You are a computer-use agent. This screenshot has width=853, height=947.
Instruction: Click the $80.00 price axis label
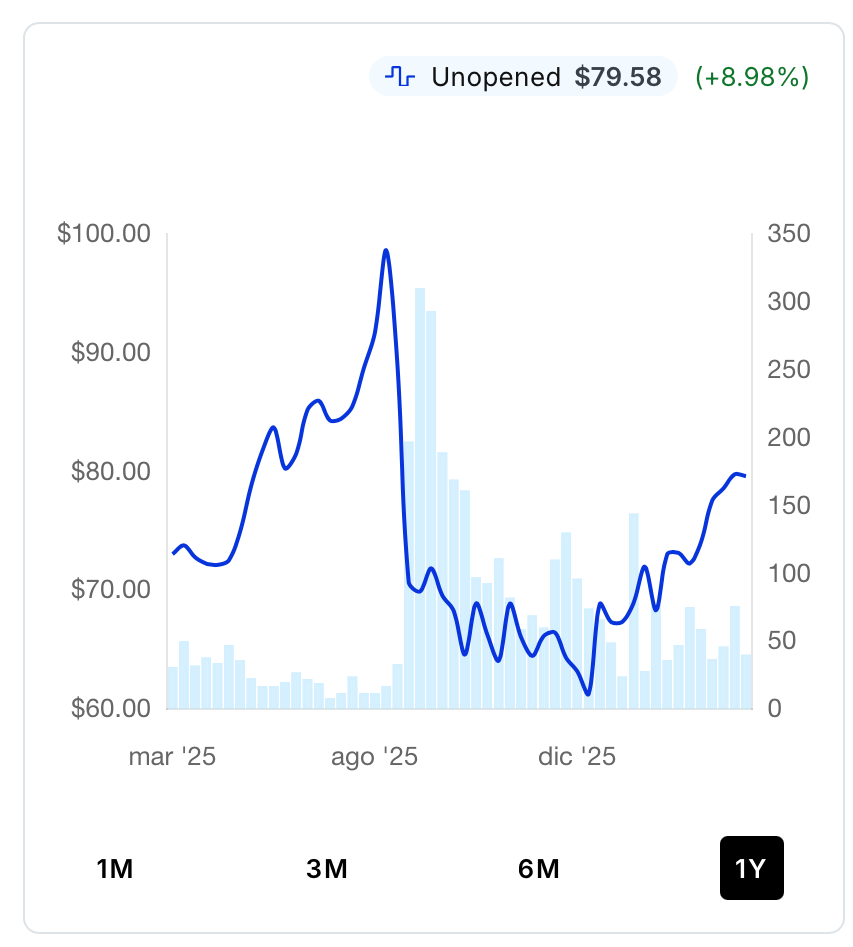tap(111, 471)
